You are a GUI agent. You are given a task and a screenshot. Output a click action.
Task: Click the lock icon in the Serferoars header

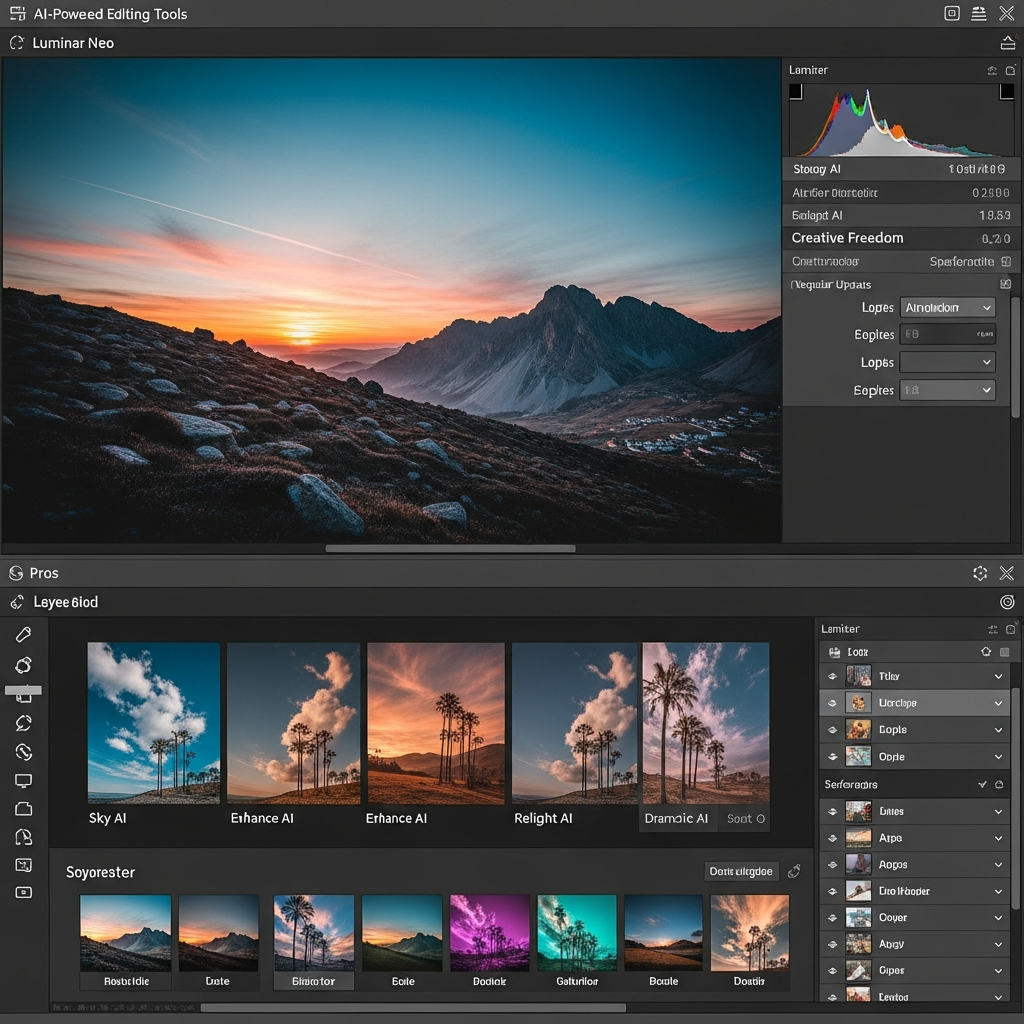(x=999, y=785)
